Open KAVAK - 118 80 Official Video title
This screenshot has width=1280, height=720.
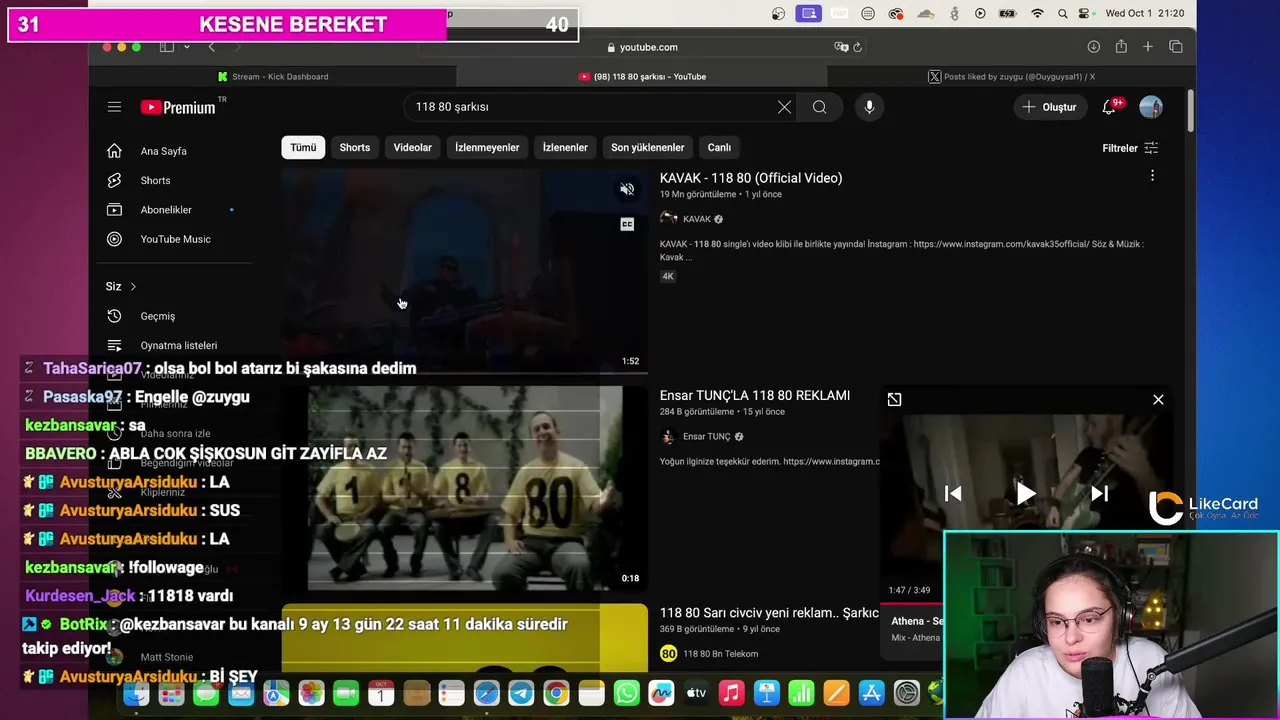coord(751,178)
